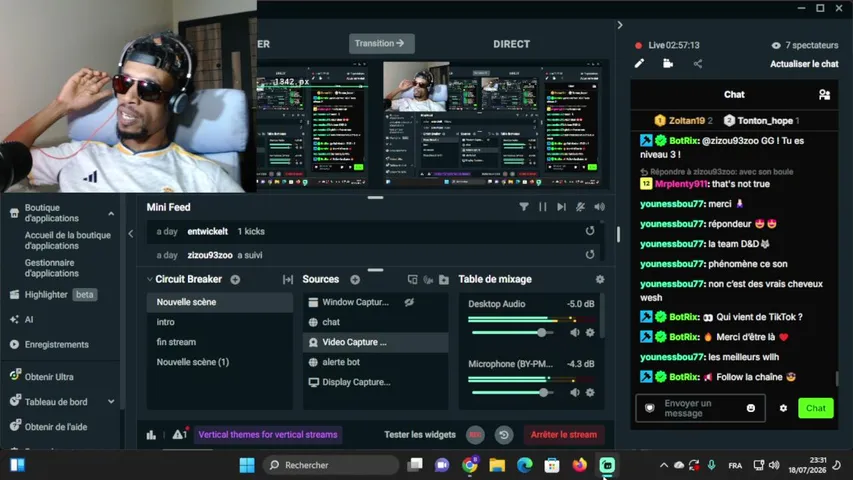Open the warning notifications icon
Viewport: 853px width, 480px height.
(x=179, y=434)
